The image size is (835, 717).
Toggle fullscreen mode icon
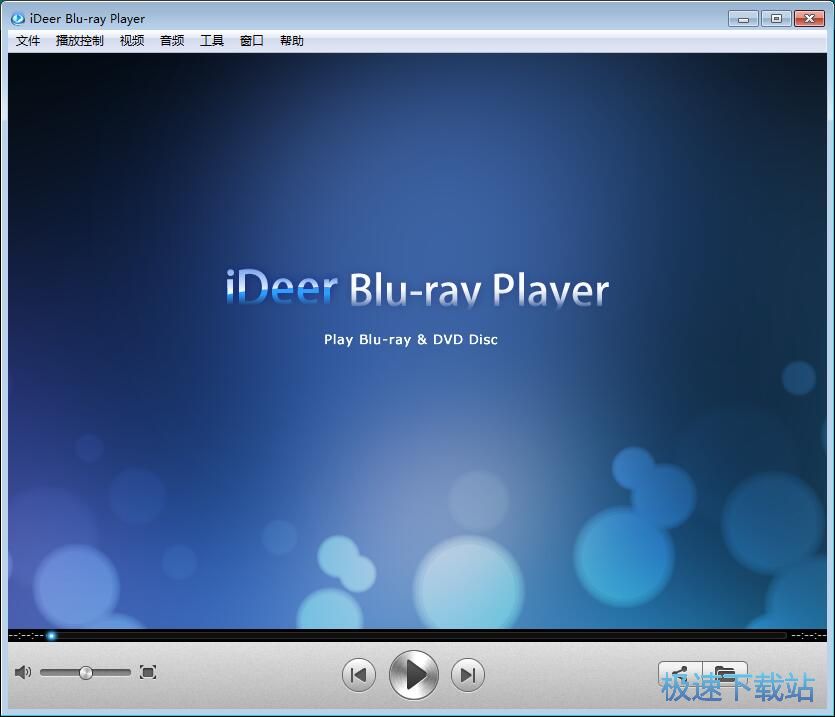[148, 672]
